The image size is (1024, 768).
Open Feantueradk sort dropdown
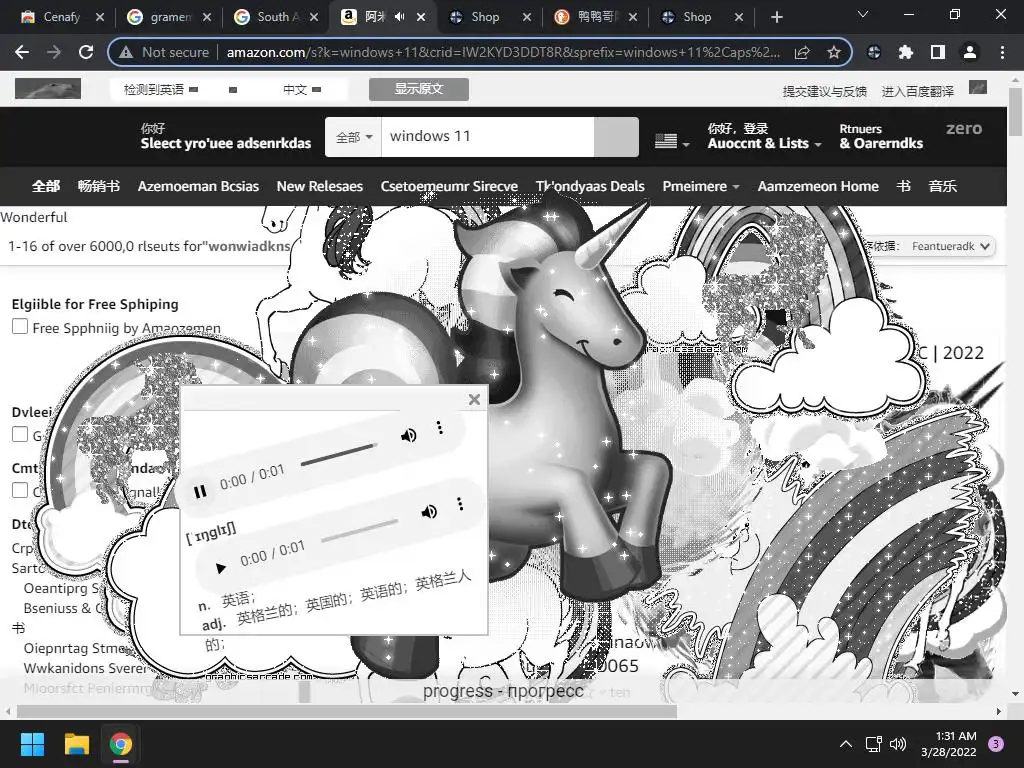coord(951,246)
